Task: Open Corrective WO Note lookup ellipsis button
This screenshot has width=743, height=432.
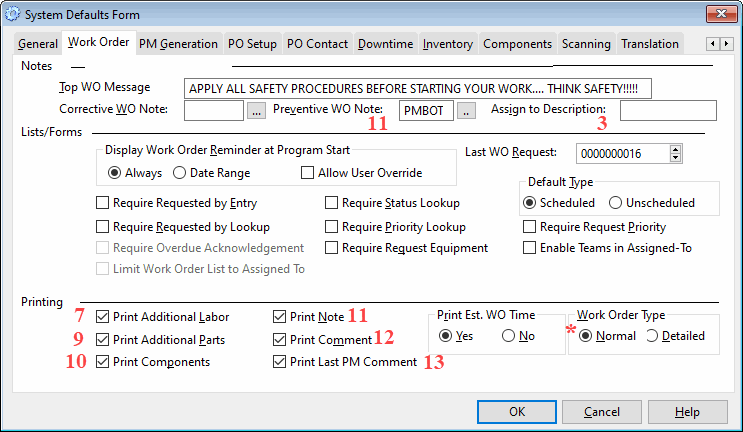Action: [257, 111]
